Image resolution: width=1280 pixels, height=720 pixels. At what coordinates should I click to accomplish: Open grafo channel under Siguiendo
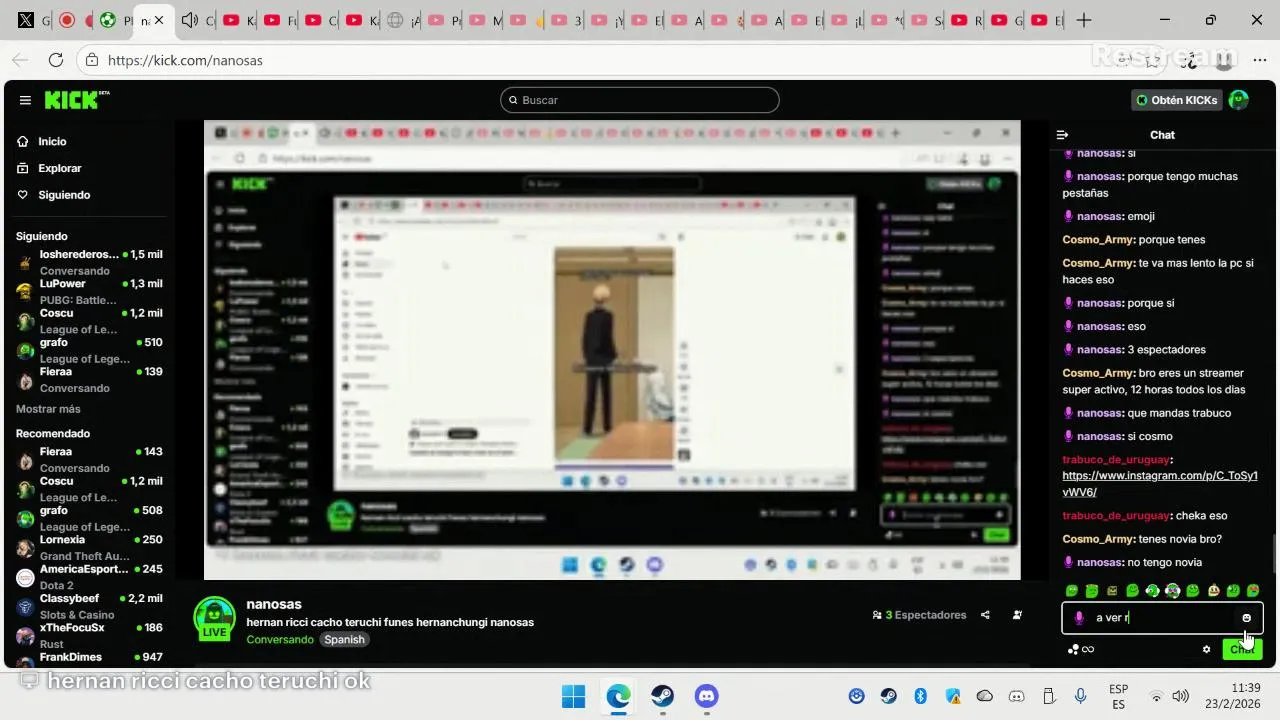pos(89,350)
